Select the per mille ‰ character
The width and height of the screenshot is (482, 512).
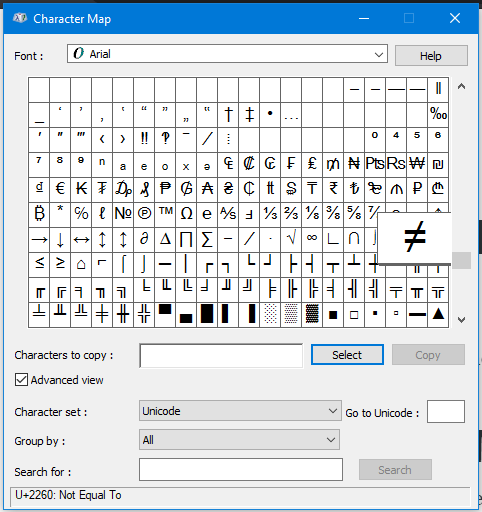[438, 115]
